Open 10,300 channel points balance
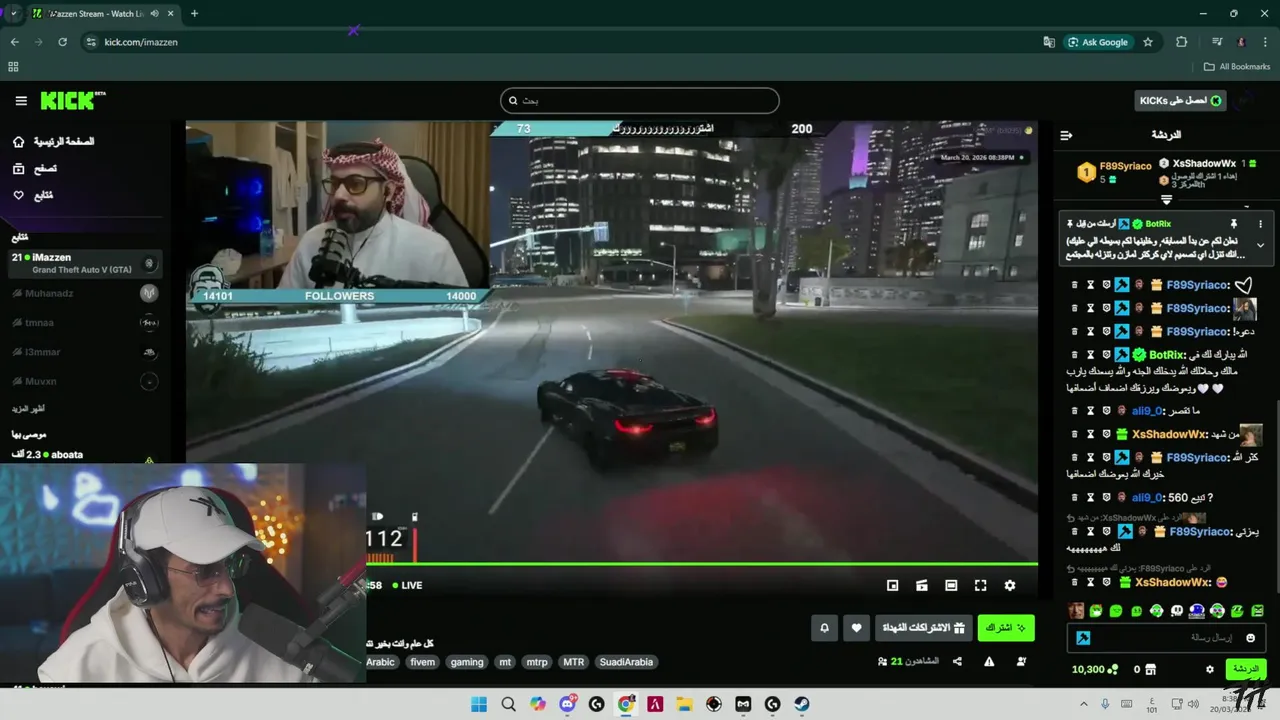 1094,670
